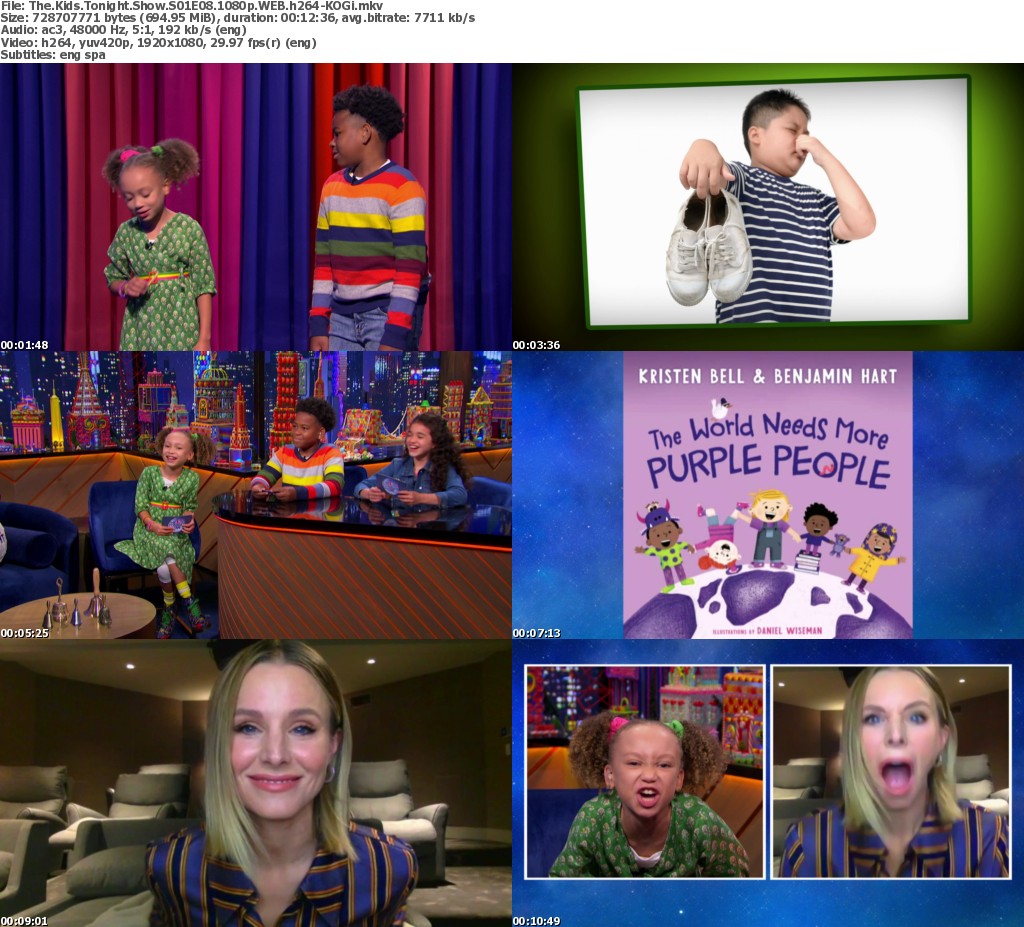Select the thumbnail of kids at the host desk
Screen dimensions: 1024x927
(x=255, y=495)
